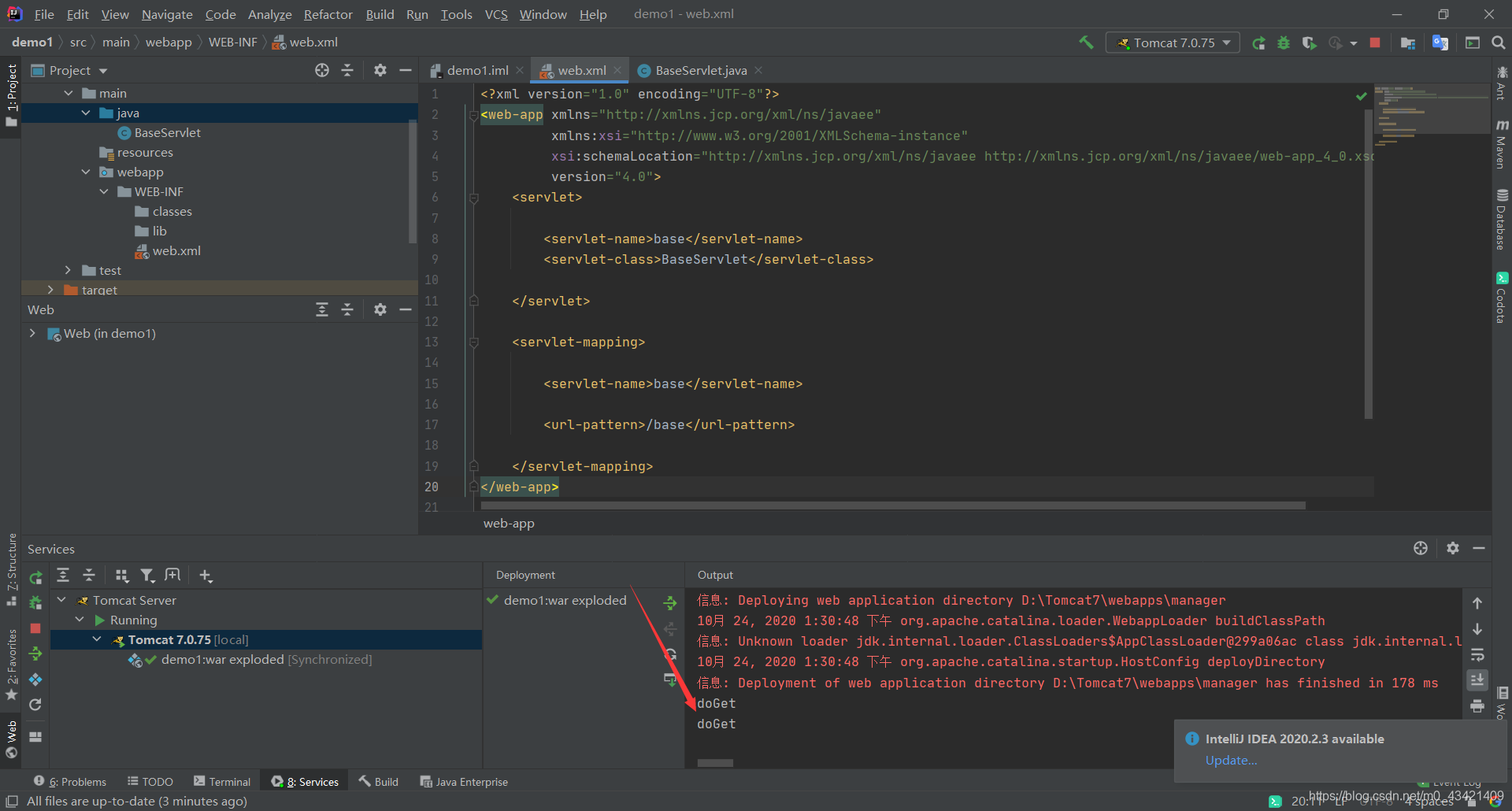Expand the test folder node
The width and height of the screenshot is (1512, 811).
[69, 270]
